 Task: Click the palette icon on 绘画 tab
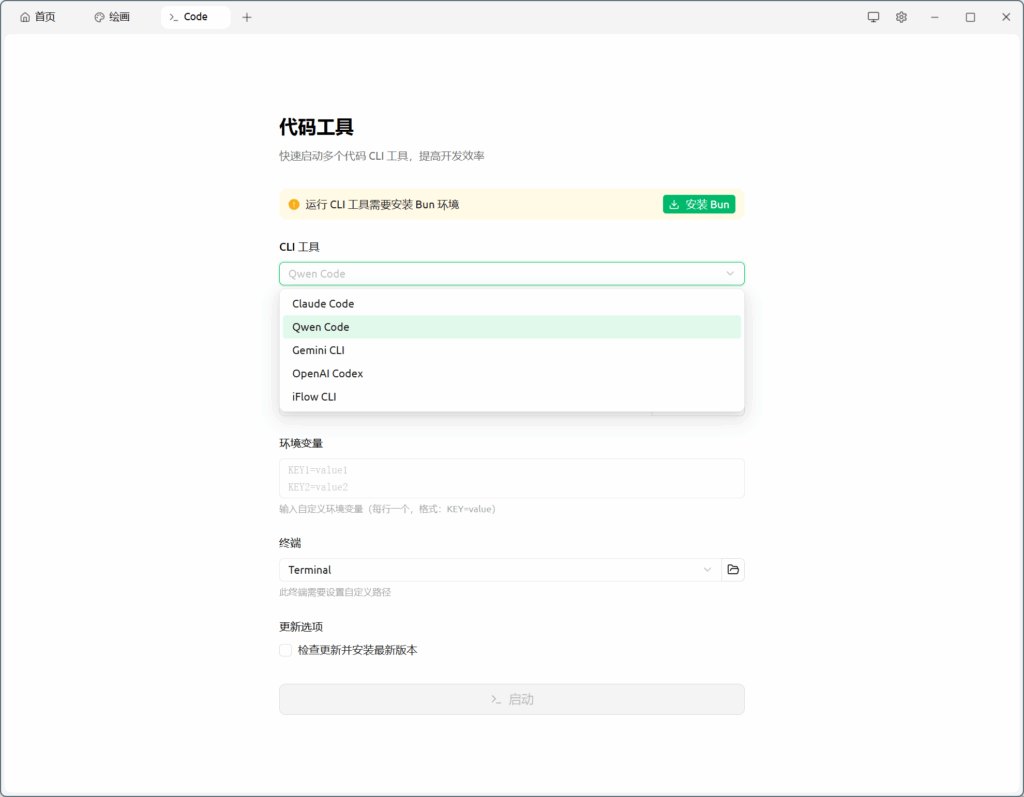(x=99, y=17)
